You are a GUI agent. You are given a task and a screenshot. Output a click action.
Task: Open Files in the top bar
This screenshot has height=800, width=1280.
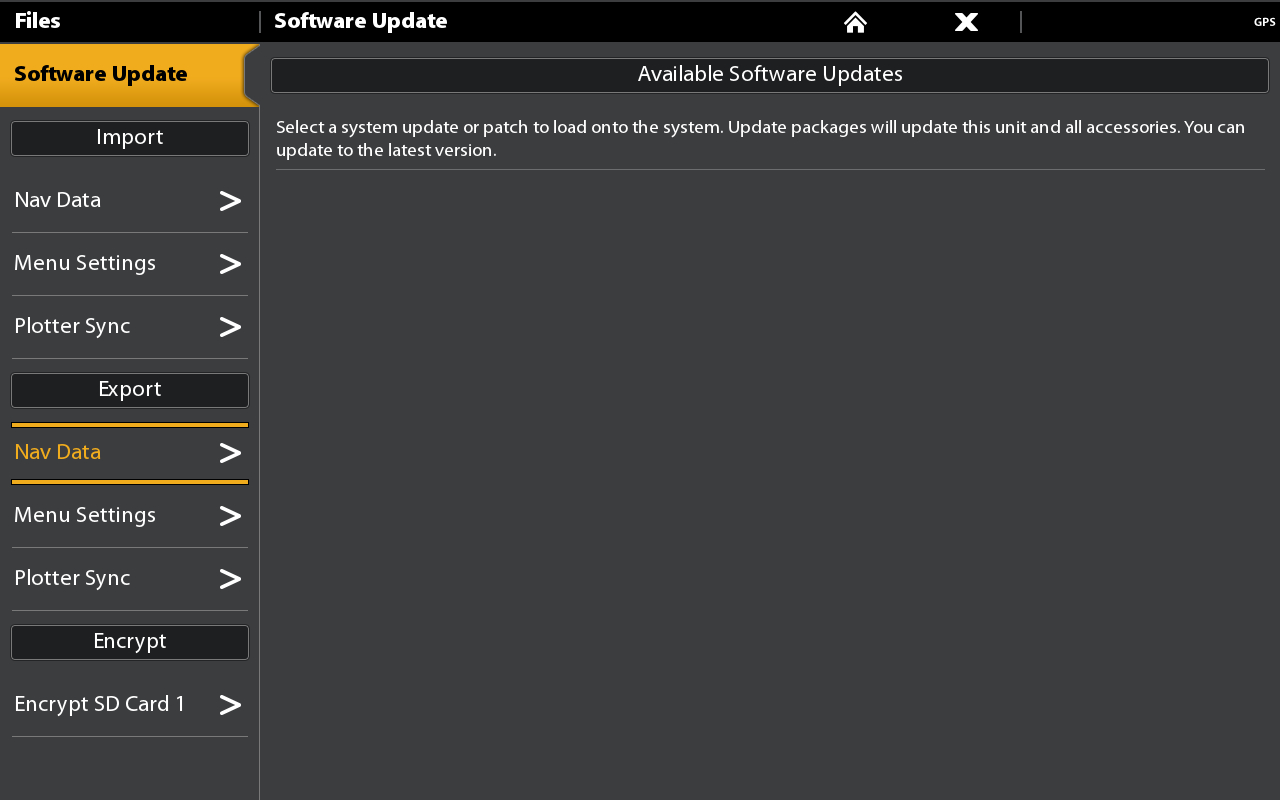pyautogui.click(x=37, y=21)
